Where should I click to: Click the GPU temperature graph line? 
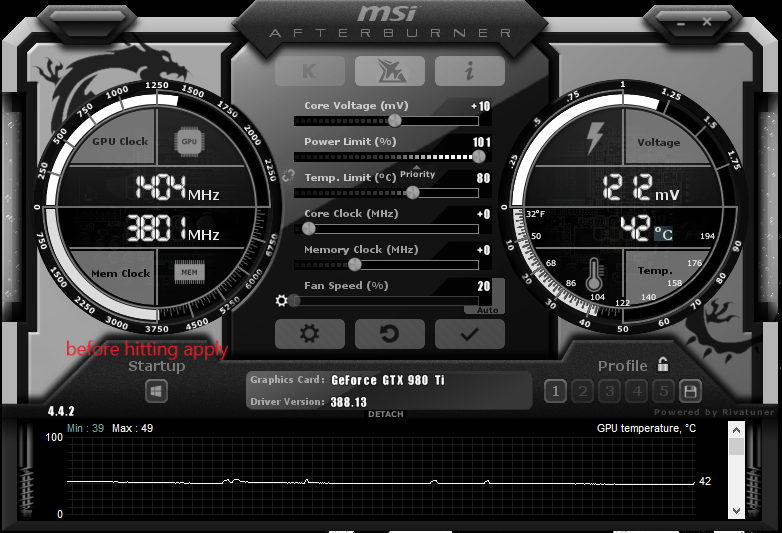(381, 482)
